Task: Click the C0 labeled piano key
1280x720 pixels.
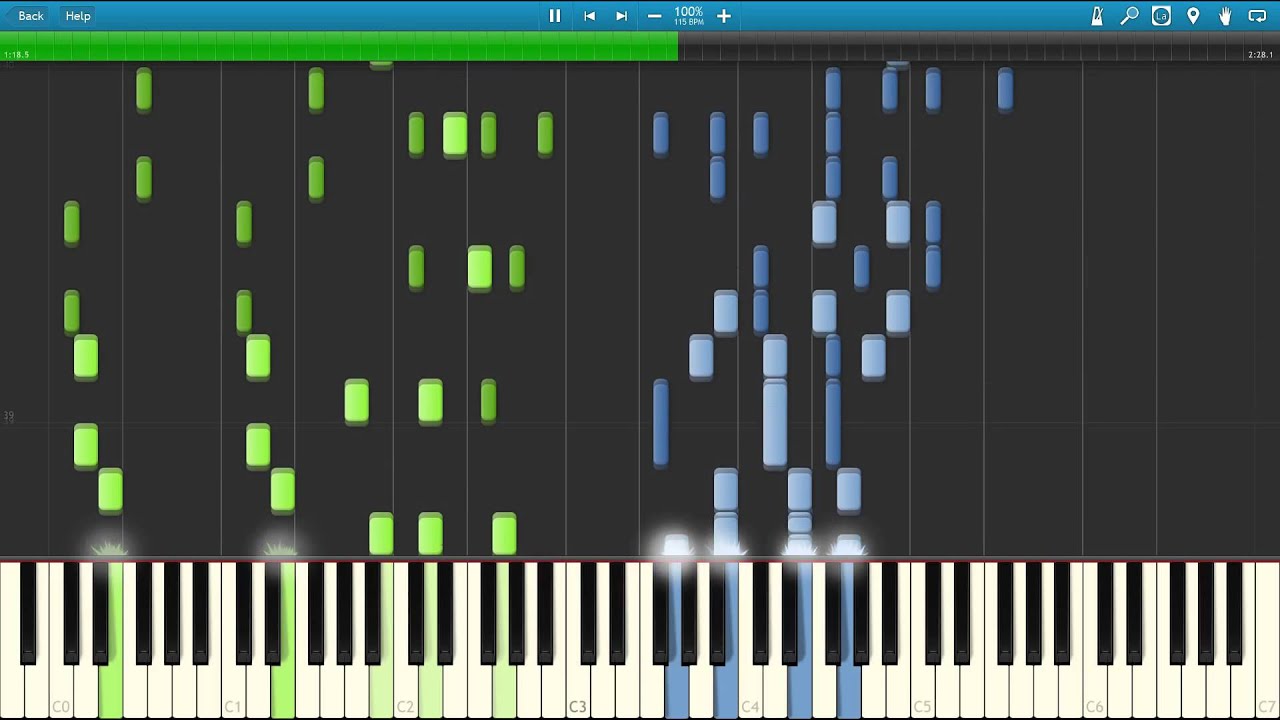Action: (x=61, y=690)
